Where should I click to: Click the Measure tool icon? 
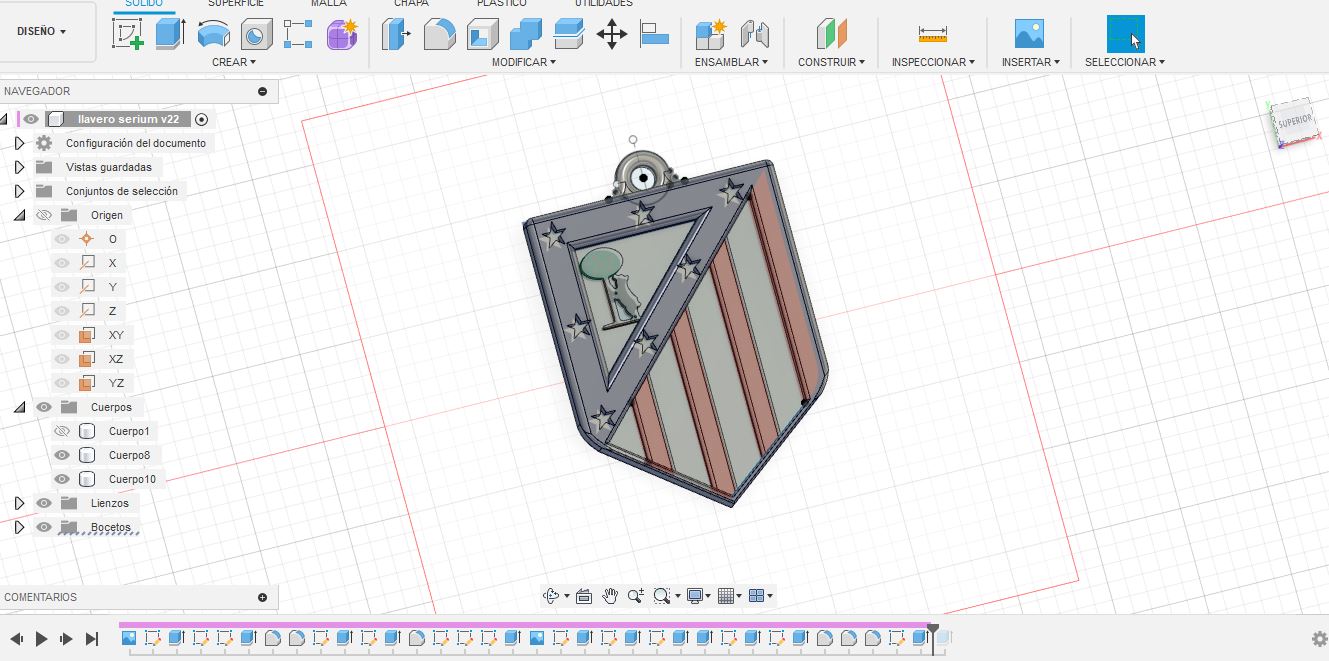coord(932,35)
